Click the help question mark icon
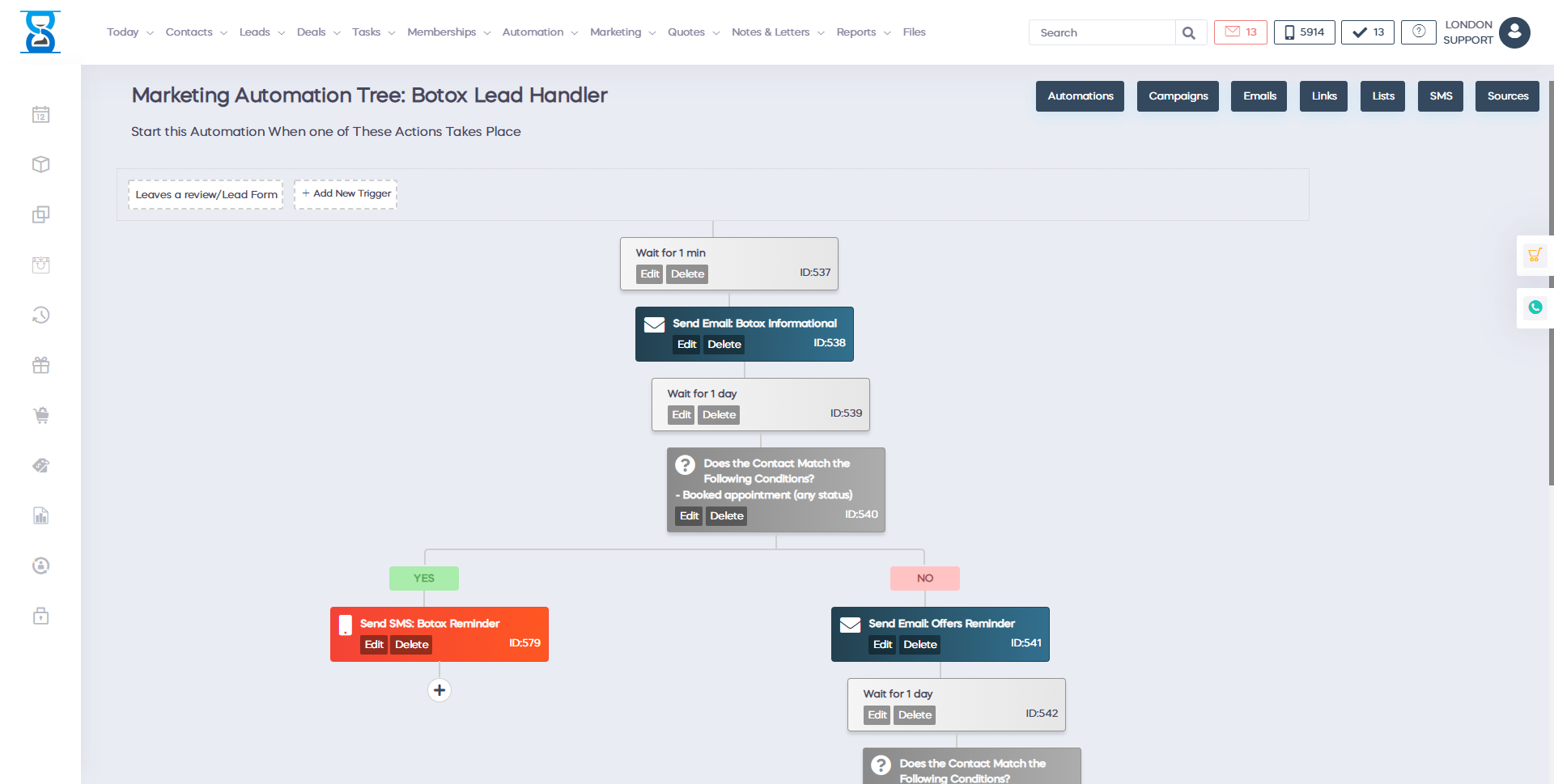1554x784 pixels. (1419, 32)
